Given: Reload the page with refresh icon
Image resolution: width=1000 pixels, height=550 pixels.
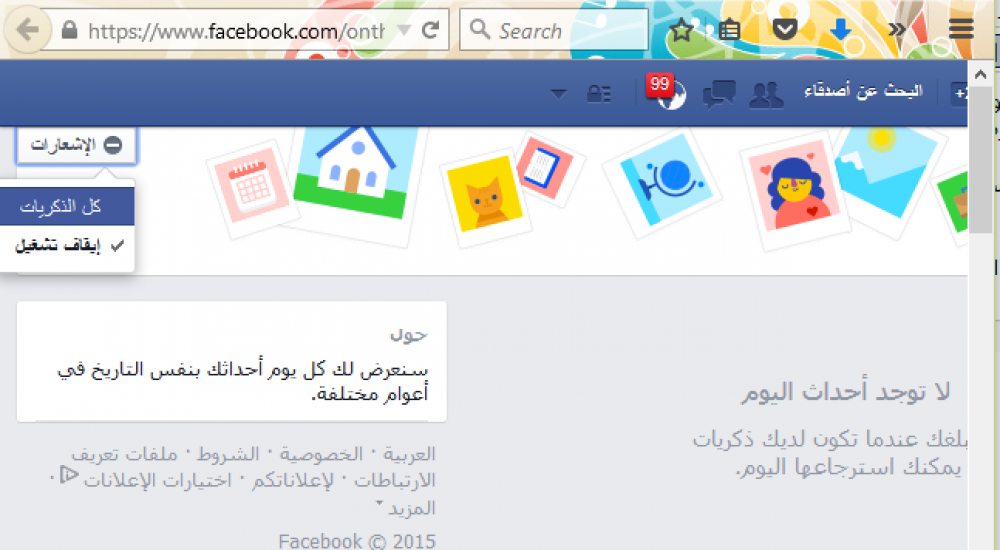Looking at the screenshot, I should [x=430, y=29].
